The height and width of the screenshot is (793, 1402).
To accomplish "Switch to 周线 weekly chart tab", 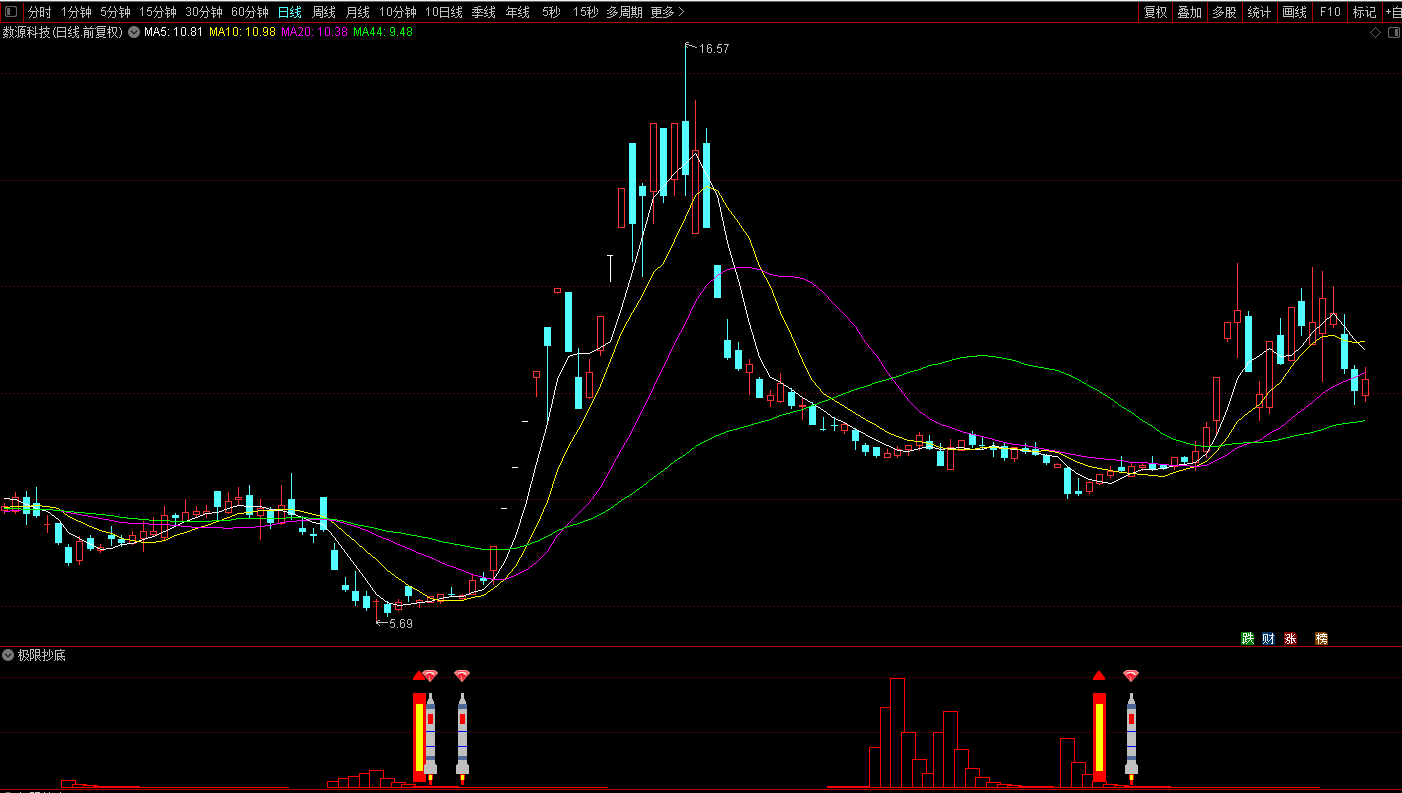I will pyautogui.click(x=324, y=12).
